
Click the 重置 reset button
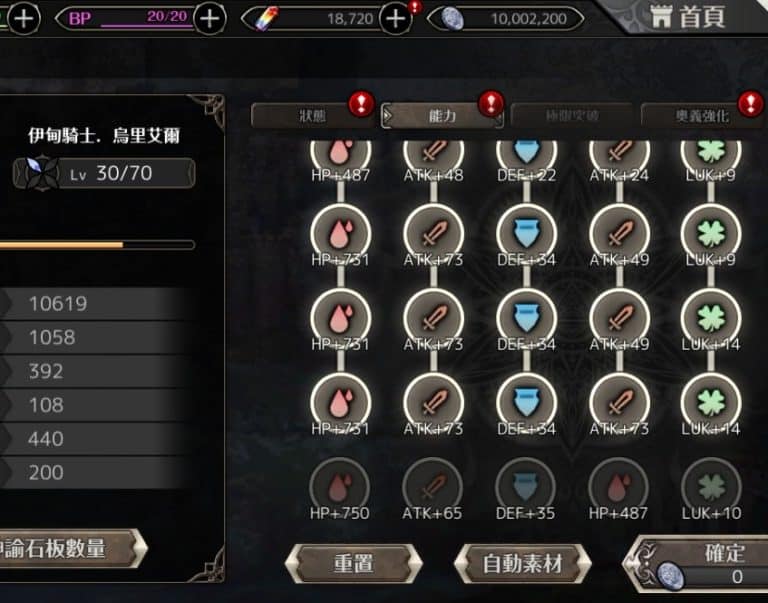pos(353,563)
